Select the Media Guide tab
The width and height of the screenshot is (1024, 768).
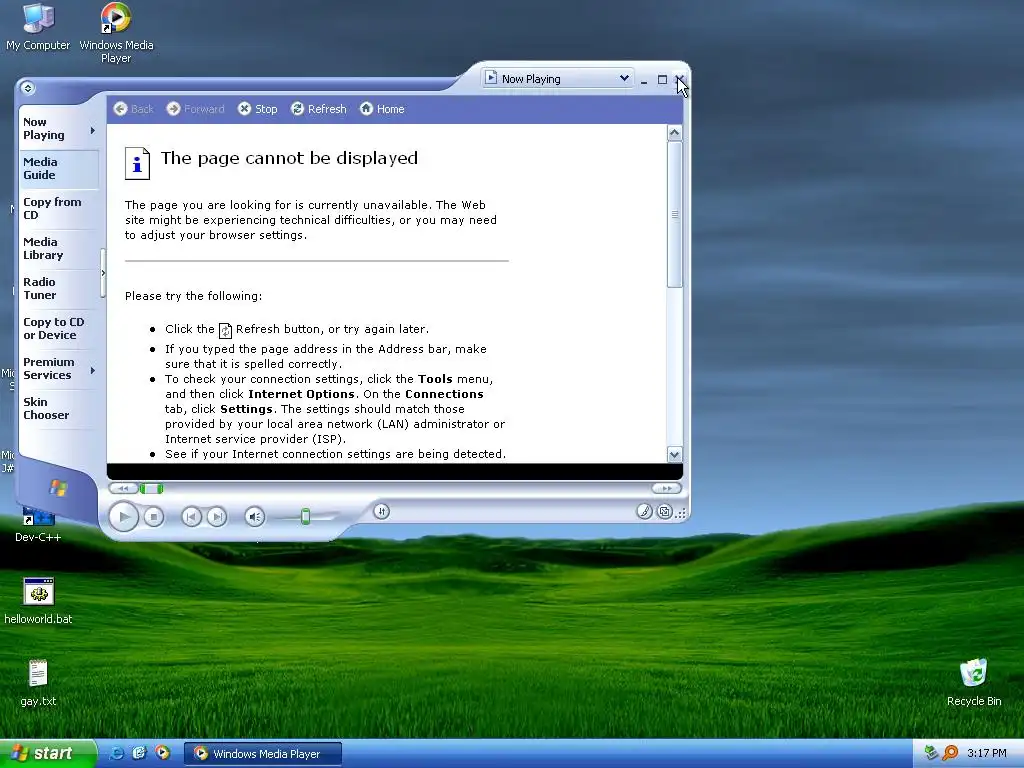(x=59, y=168)
